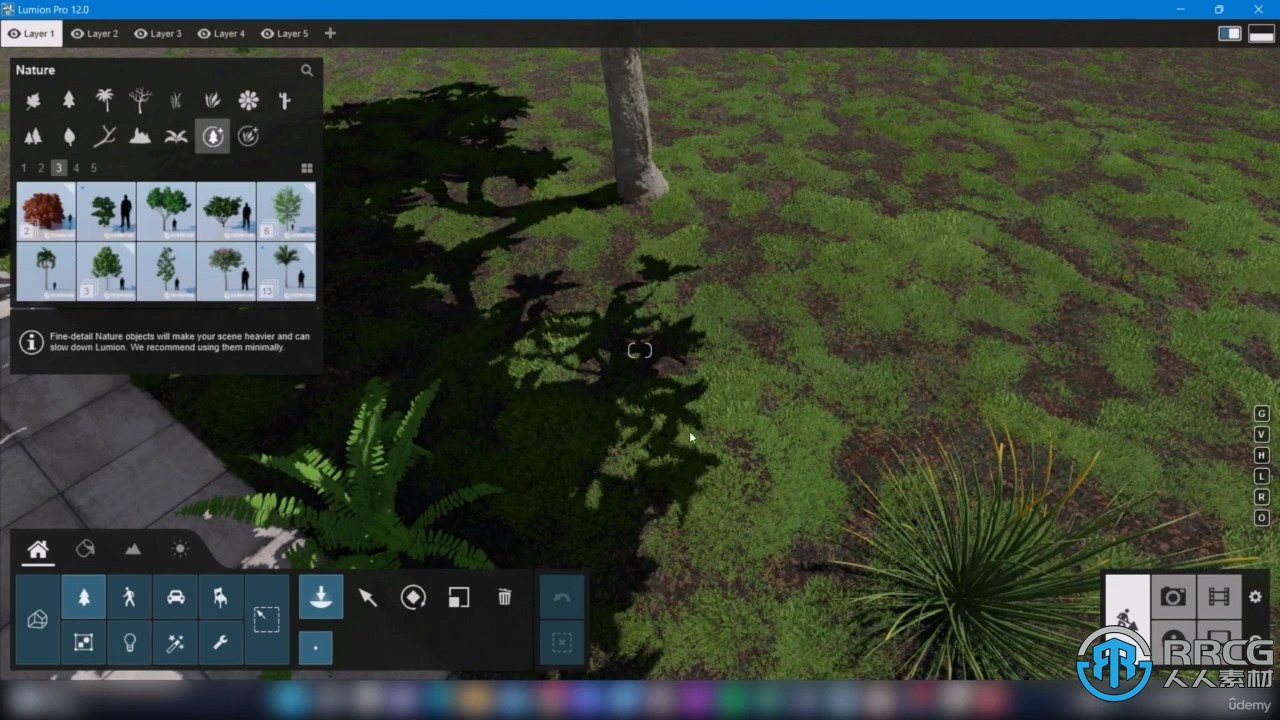Choose the Indoor chair category
1280x720 pixels.
[x=221, y=597]
